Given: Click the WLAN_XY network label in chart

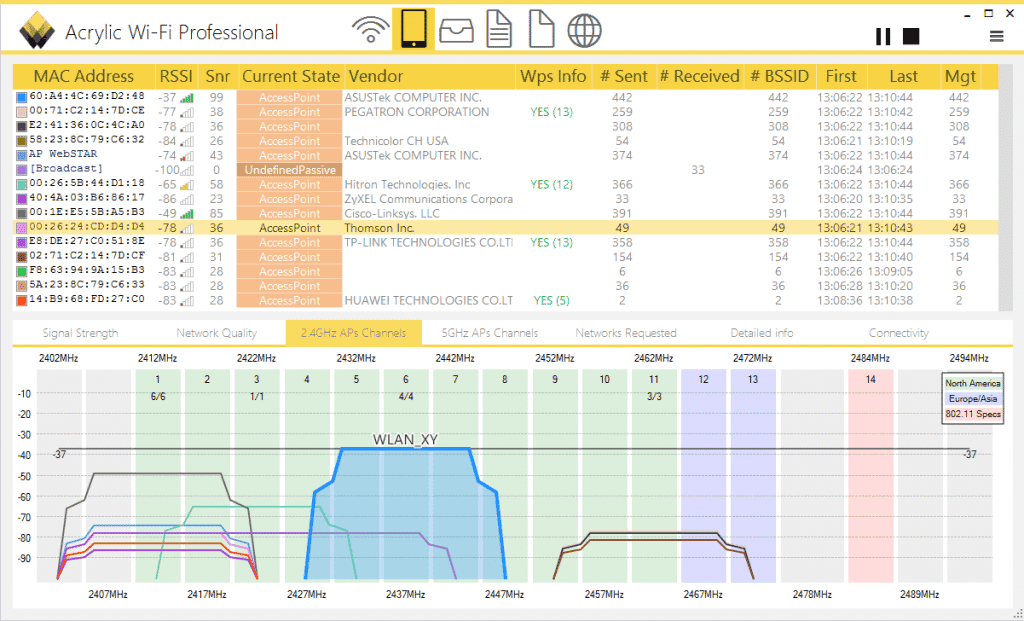Looking at the screenshot, I should pyautogui.click(x=405, y=439).
